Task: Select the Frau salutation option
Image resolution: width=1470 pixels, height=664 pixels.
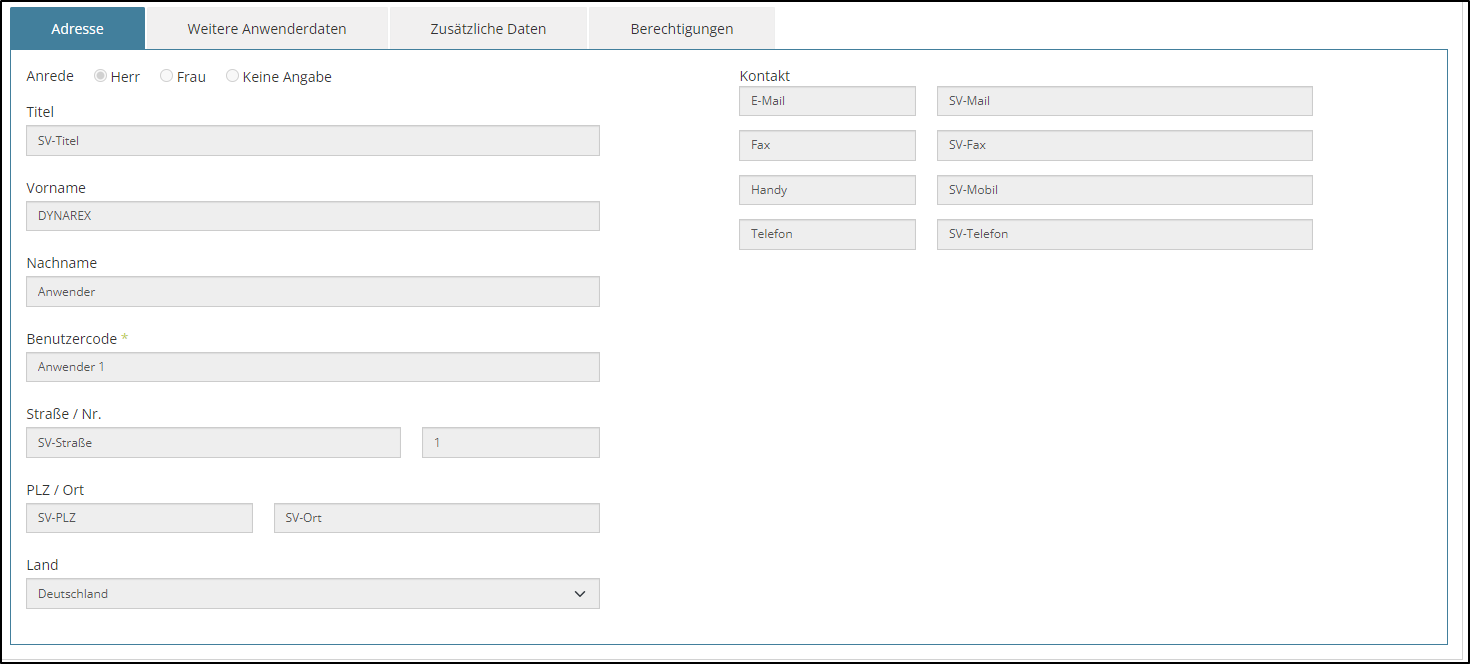Action: [167, 76]
